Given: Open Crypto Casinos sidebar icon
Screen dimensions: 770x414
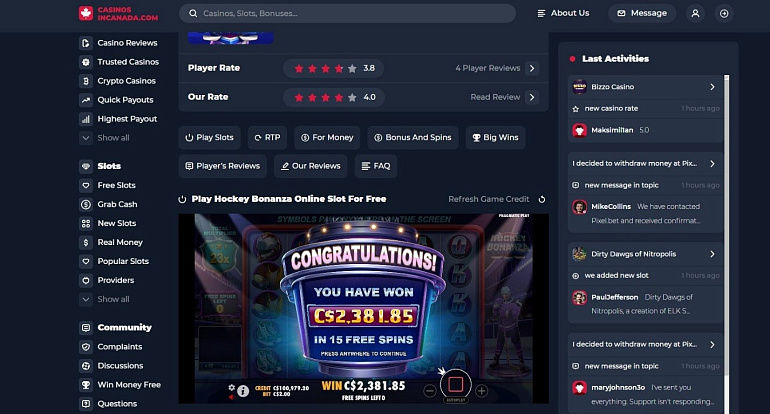Looking at the screenshot, I should pyautogui.click(x=86, y=81).
